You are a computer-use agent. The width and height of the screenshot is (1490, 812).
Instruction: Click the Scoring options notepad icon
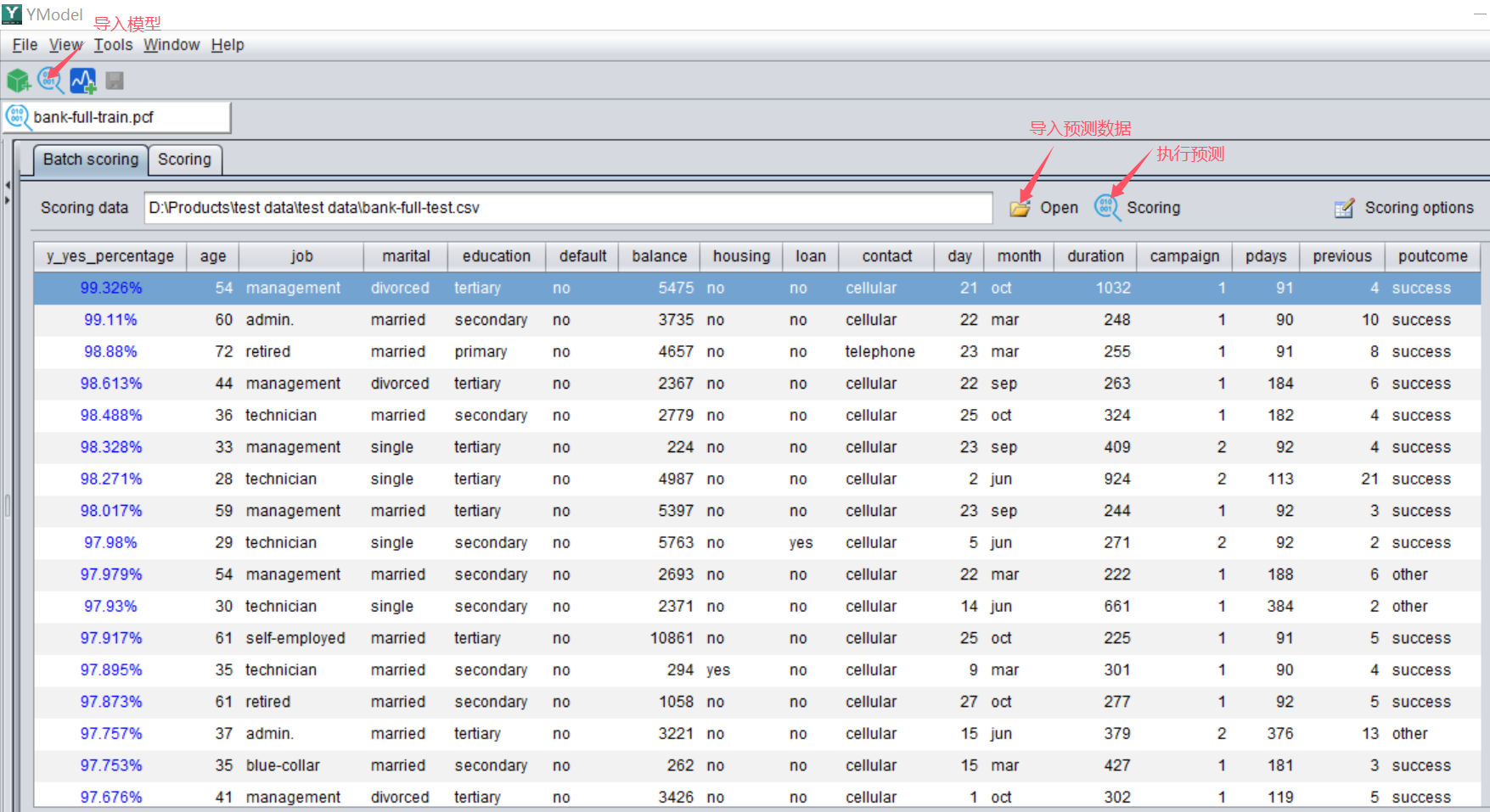point(1344,208)
